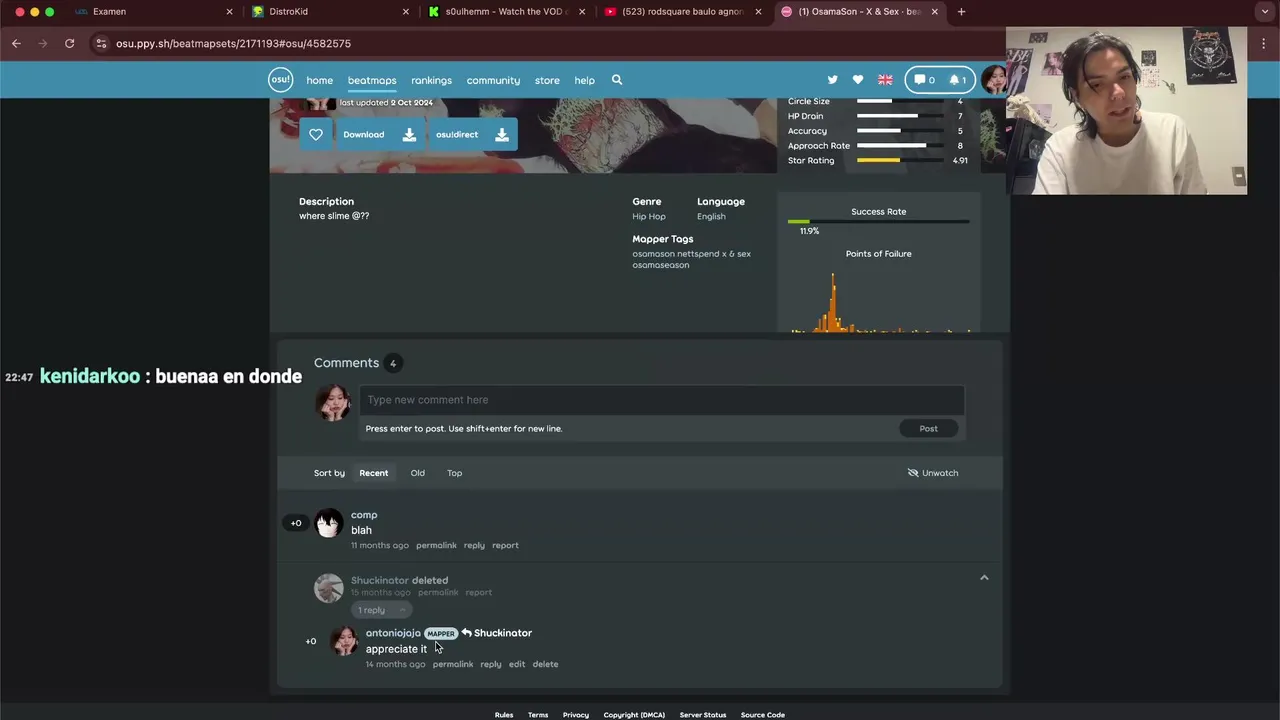
Task: Toggle Unwatch on comments
Action: click(933, 473)
